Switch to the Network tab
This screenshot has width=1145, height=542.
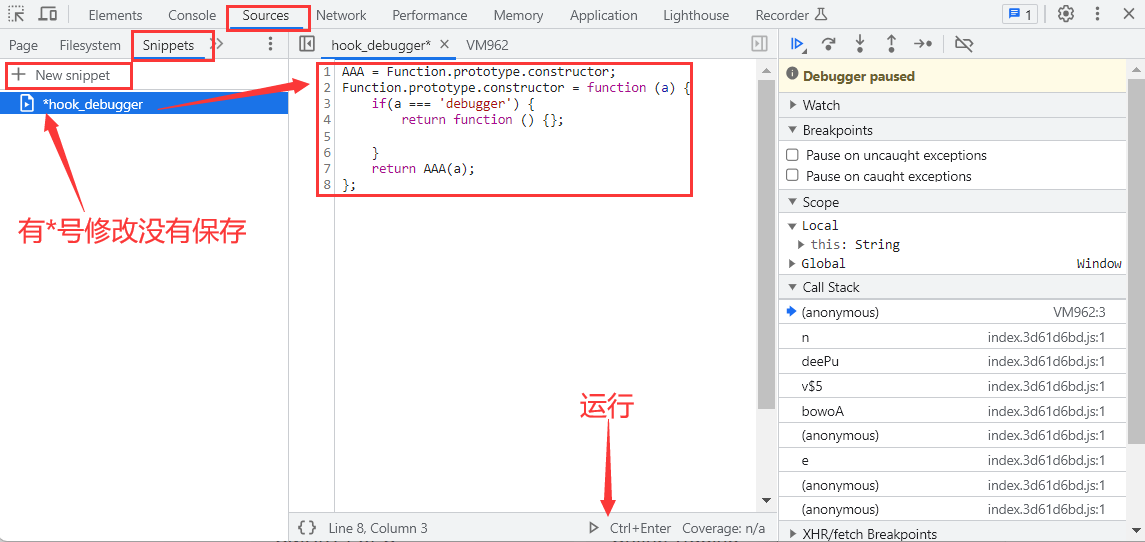[341, 15]
